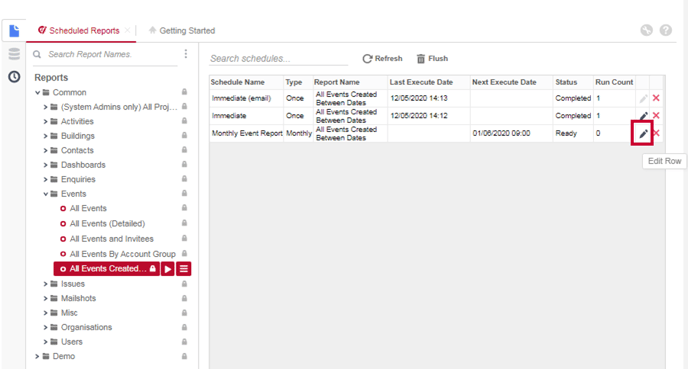Expand the Mailshots folder
The width and height of the screenshot is (688, 369).
click(45, 298)
